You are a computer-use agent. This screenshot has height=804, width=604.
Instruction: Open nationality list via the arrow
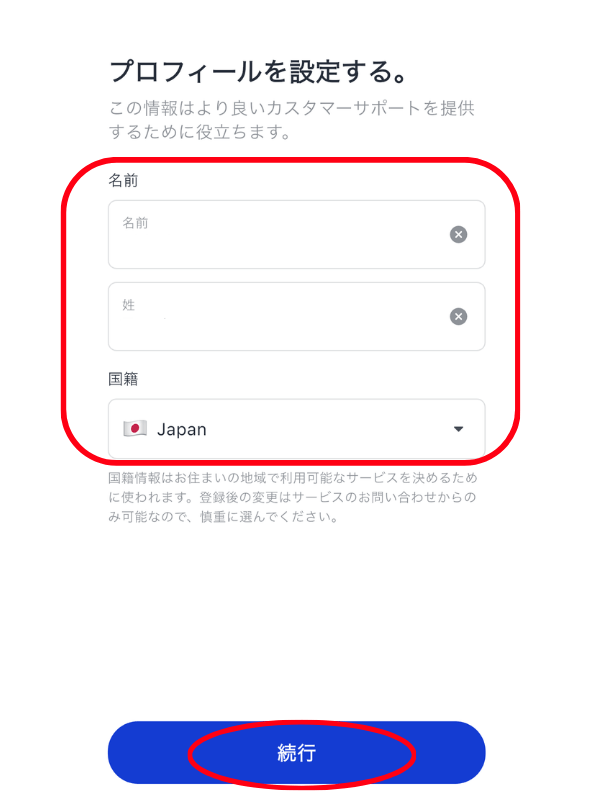click(458, 429)
